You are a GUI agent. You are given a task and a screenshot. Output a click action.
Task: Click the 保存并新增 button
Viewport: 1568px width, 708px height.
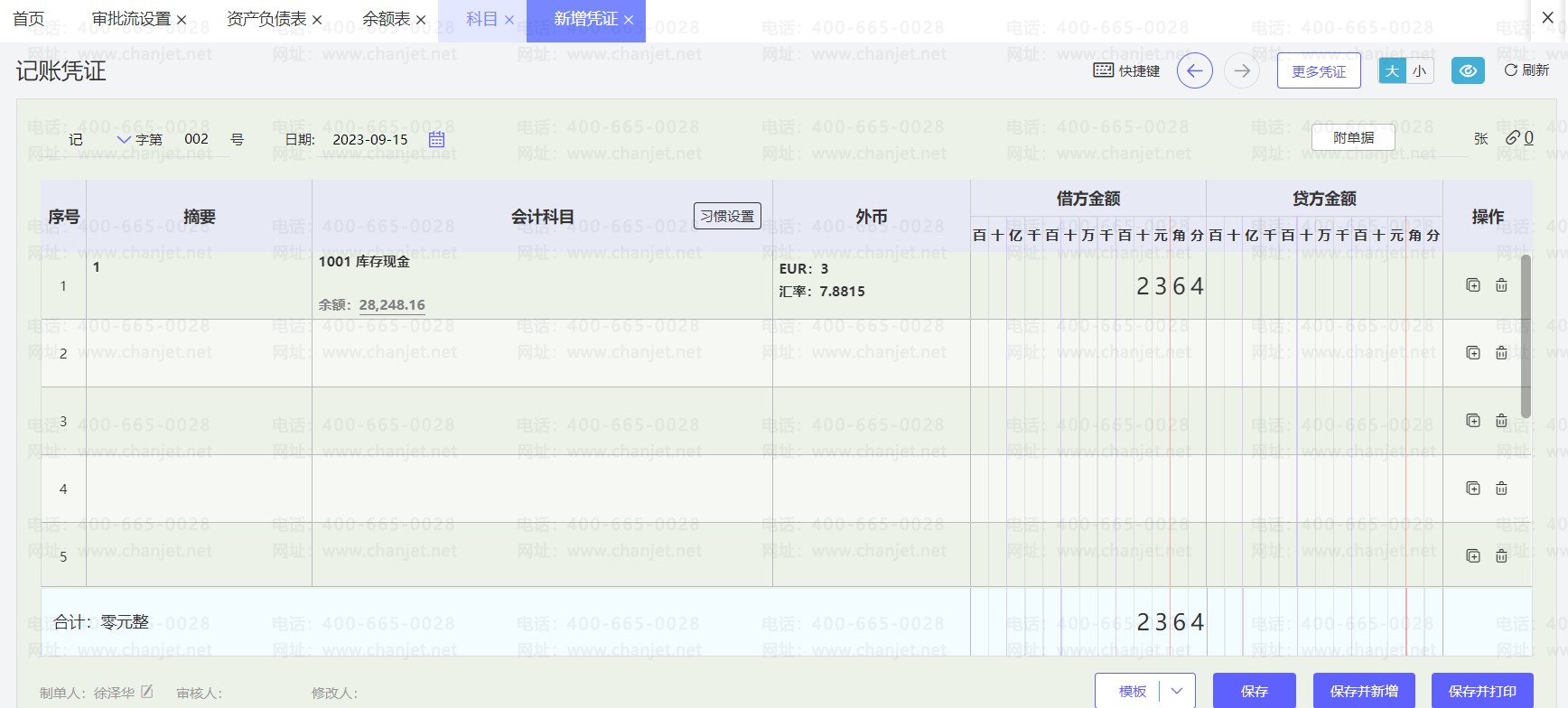coord(1364,691)
